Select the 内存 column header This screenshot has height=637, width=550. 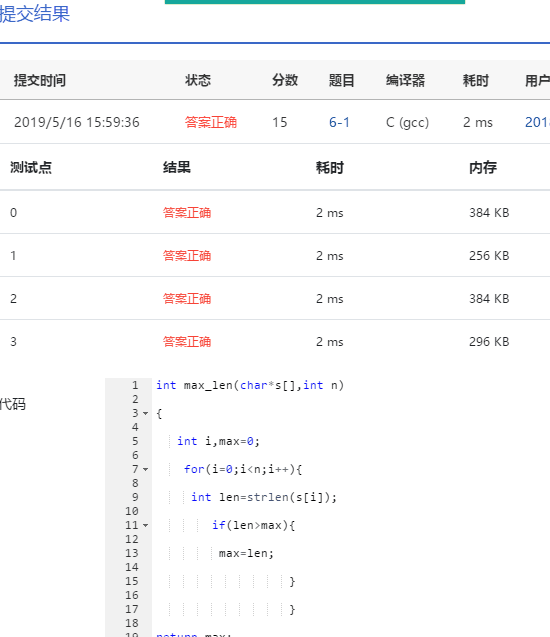pos(483,167)
